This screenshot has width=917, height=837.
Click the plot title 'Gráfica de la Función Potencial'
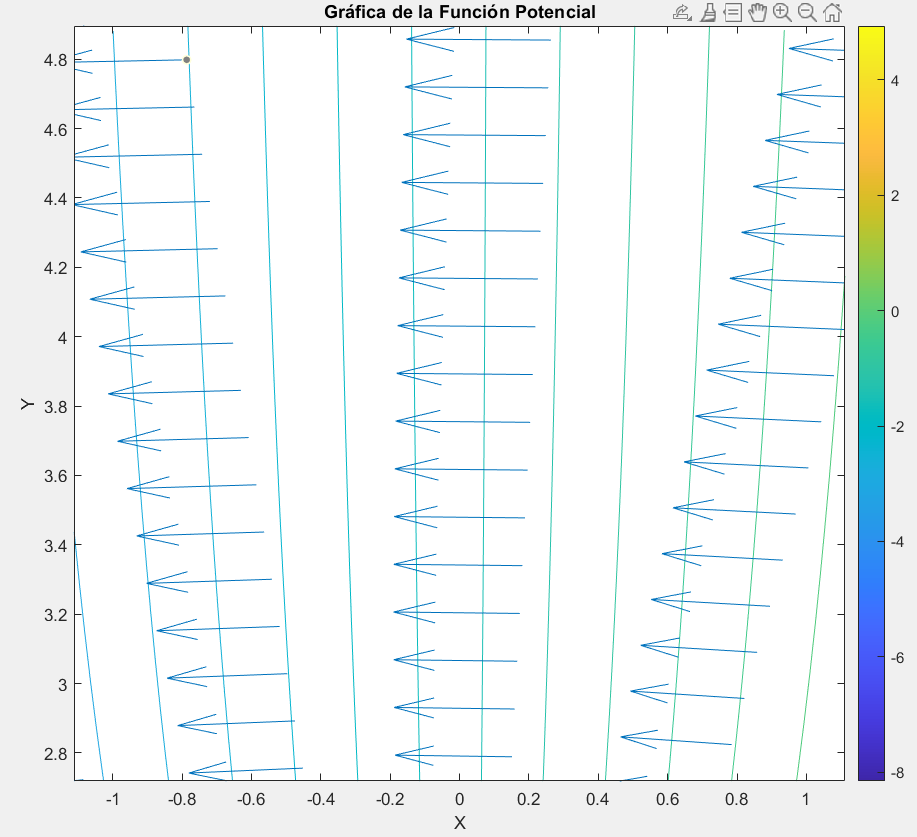click(459, 12)
